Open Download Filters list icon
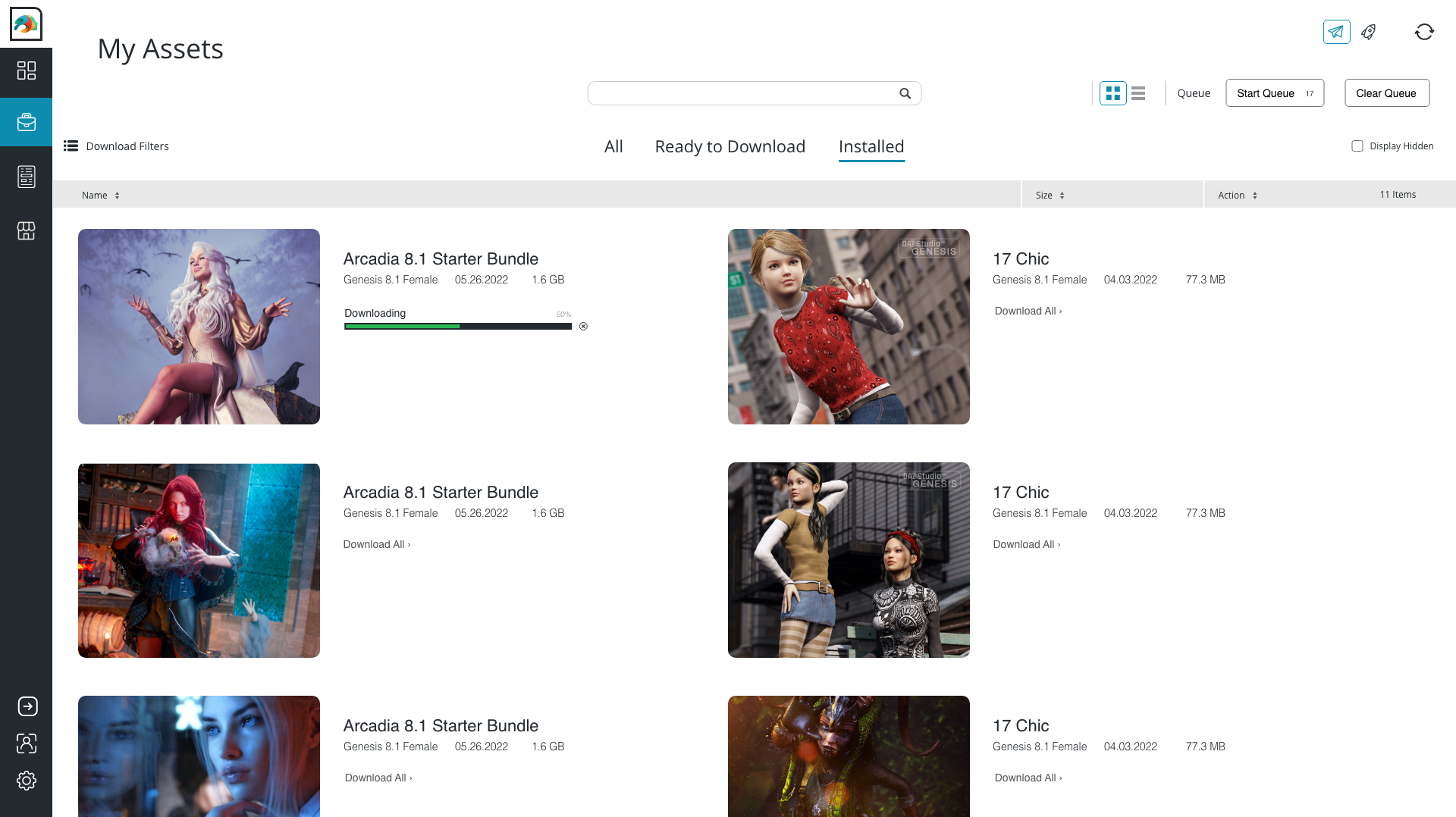 click(71, 146)
